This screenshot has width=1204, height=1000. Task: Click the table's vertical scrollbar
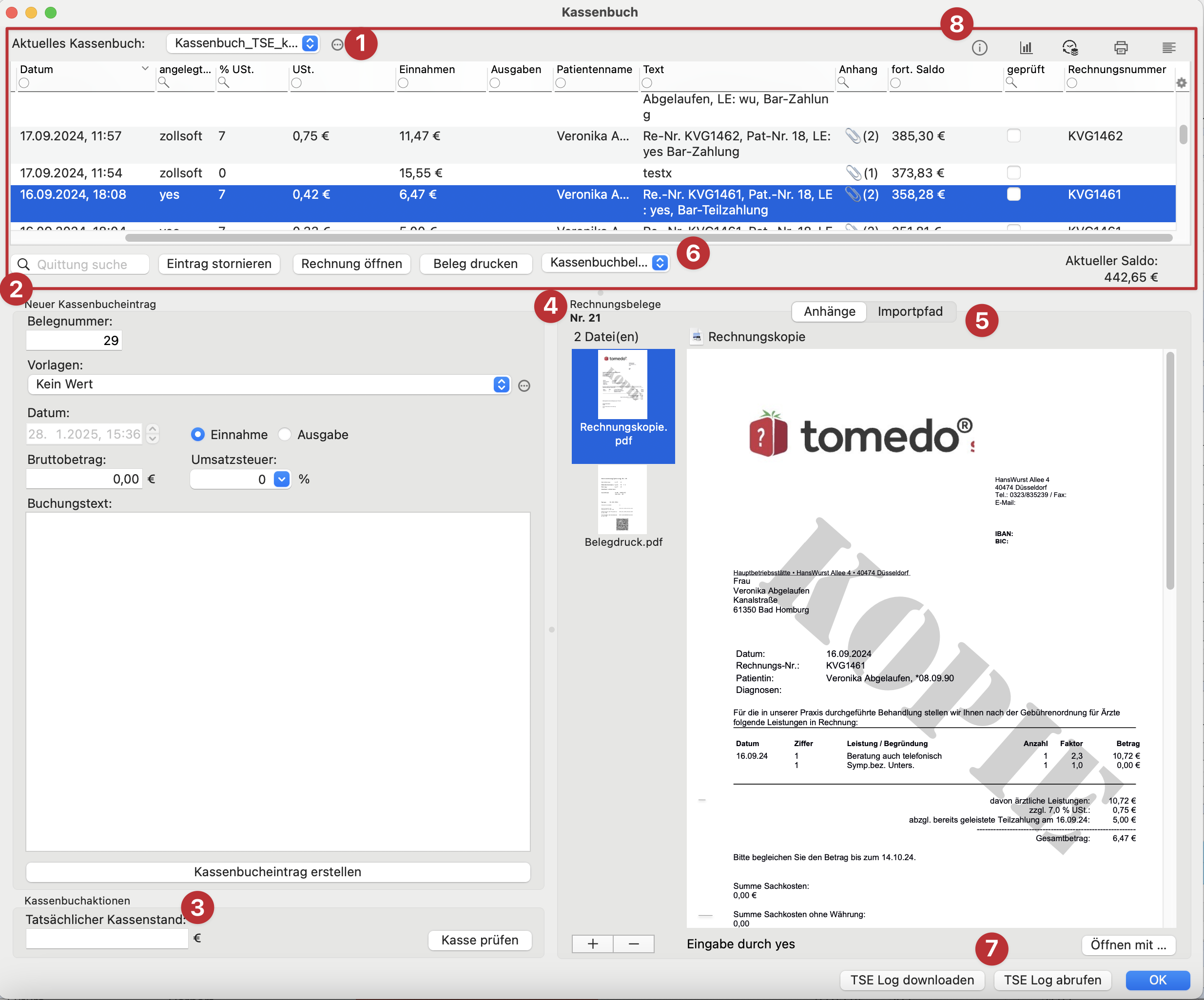point(1183,134)
